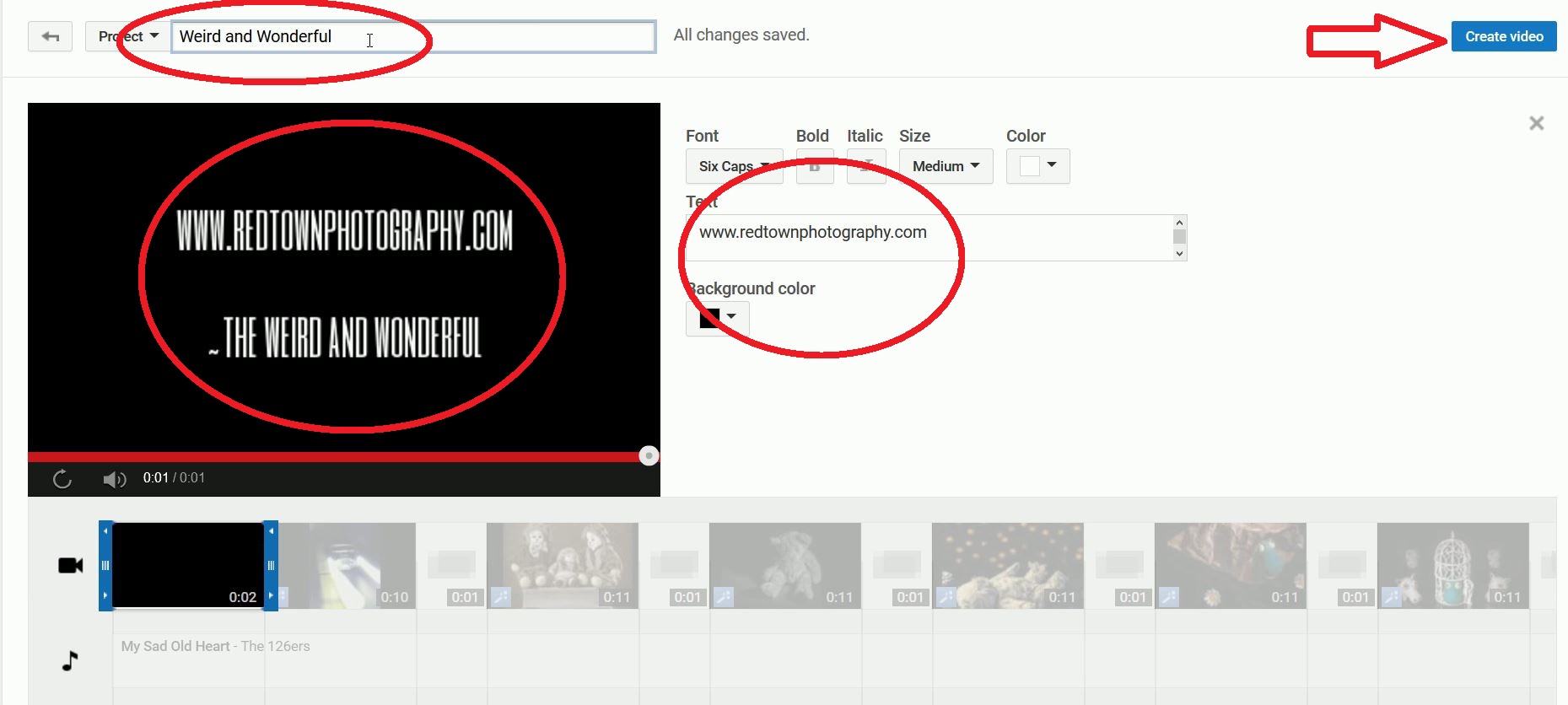Close the text settings panel with X
This screenshot has width=1568, height=705.
point(1537,123)
